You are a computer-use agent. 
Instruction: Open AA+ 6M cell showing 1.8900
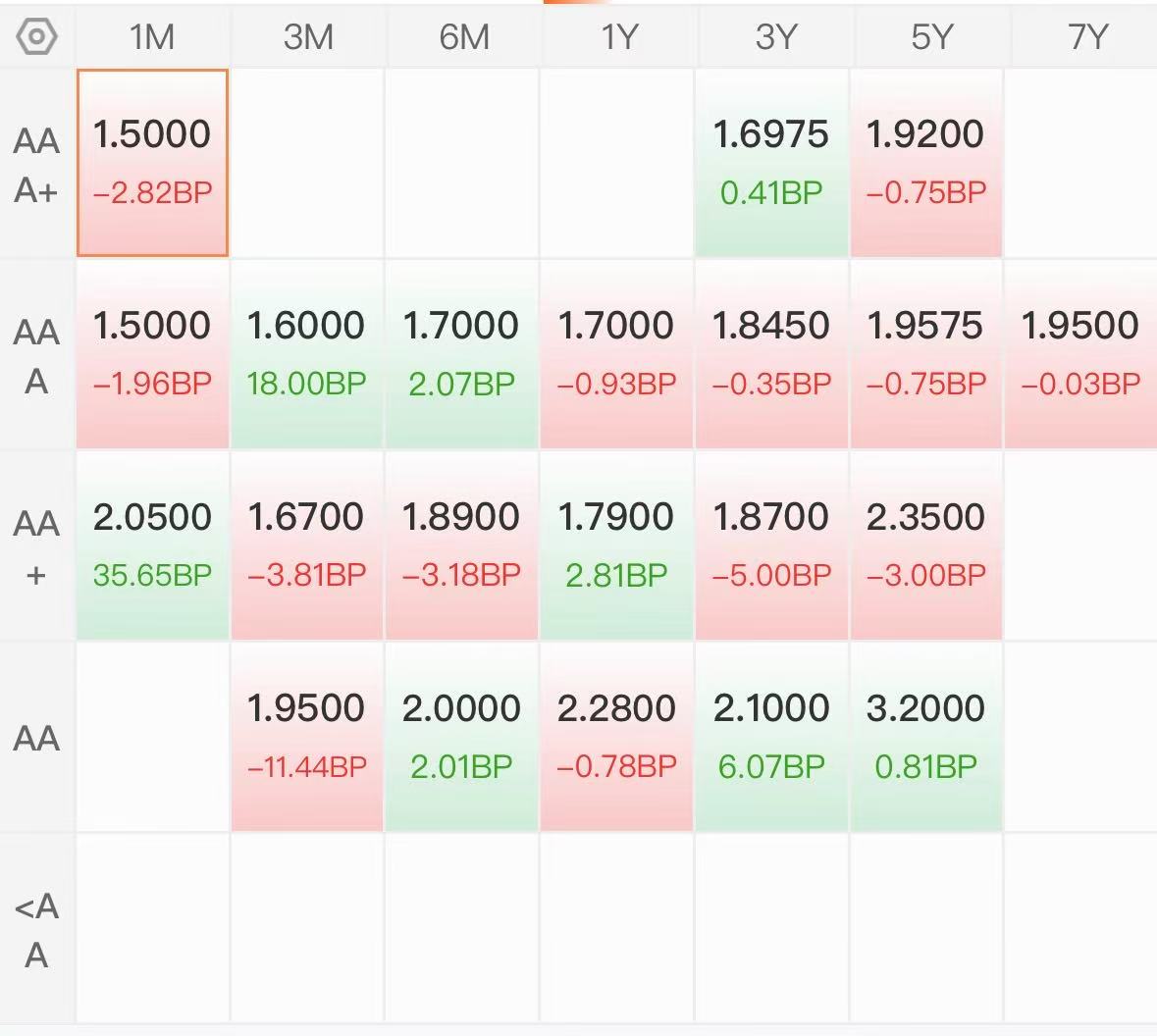point(462,546)
